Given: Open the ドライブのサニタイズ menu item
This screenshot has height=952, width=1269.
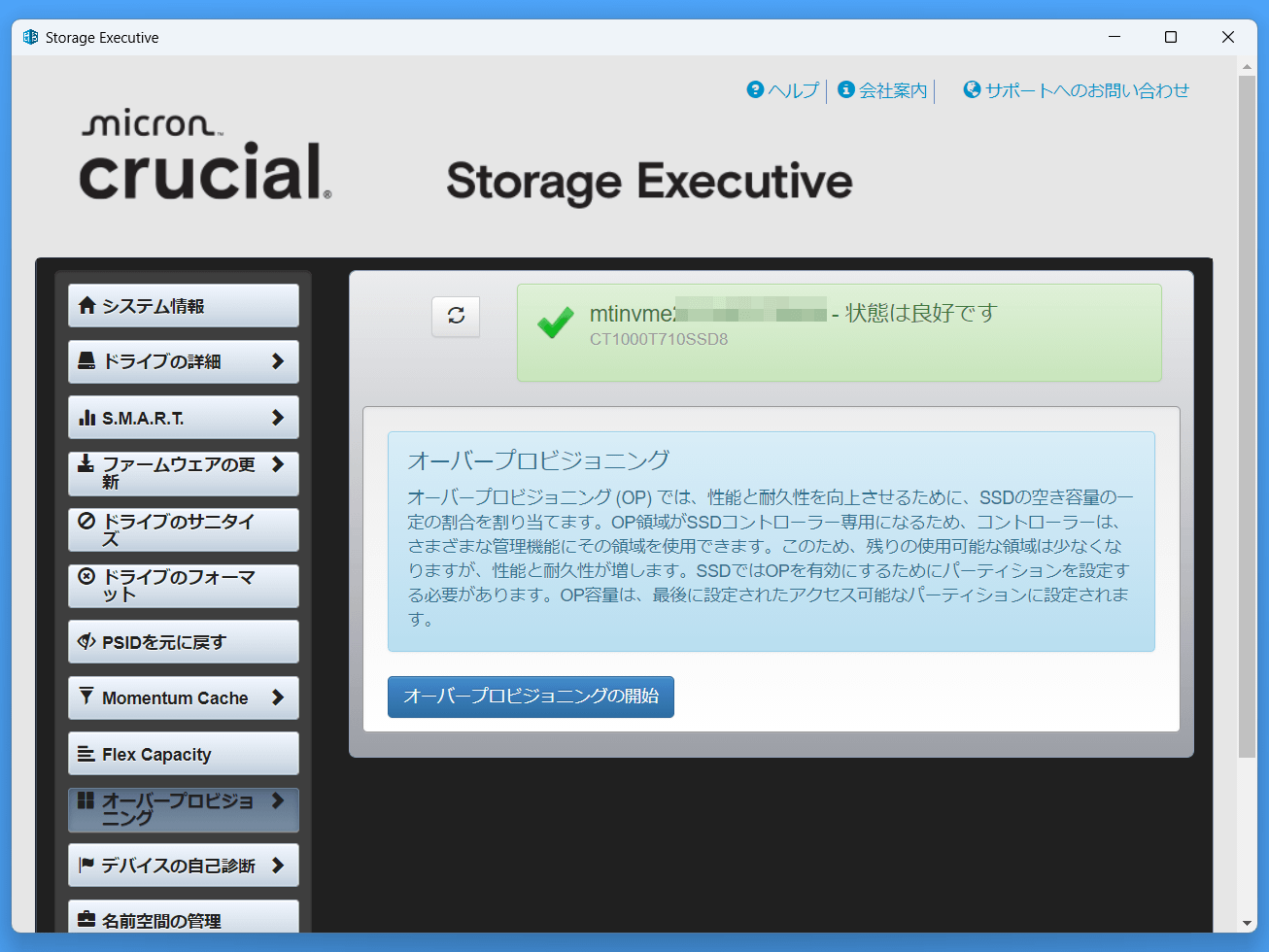Looking at the screenshot, I should 184,529.
